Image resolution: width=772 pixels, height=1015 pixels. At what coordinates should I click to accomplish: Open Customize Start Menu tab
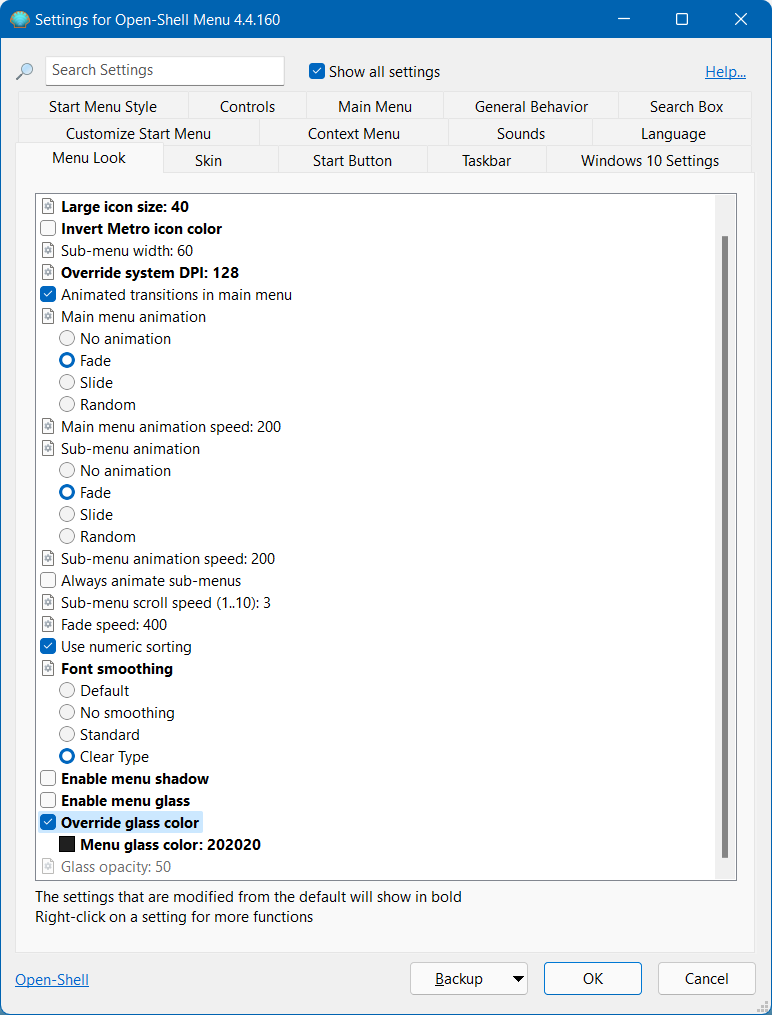(138, 134)
